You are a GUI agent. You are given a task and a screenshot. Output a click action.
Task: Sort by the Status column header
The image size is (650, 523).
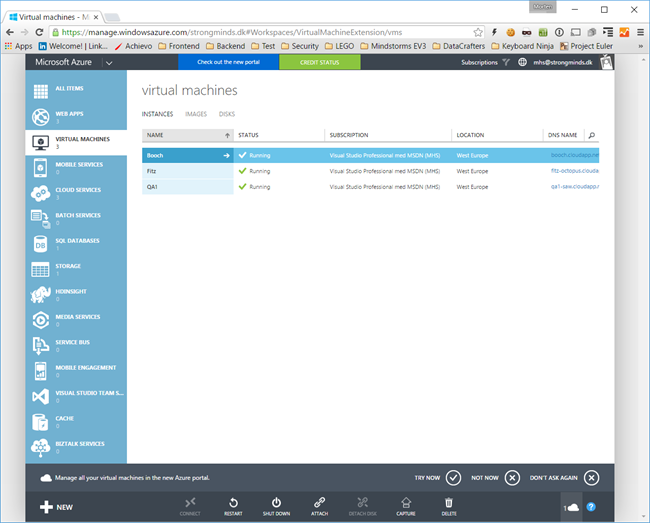pyautogui.click(x=279, y=135)
